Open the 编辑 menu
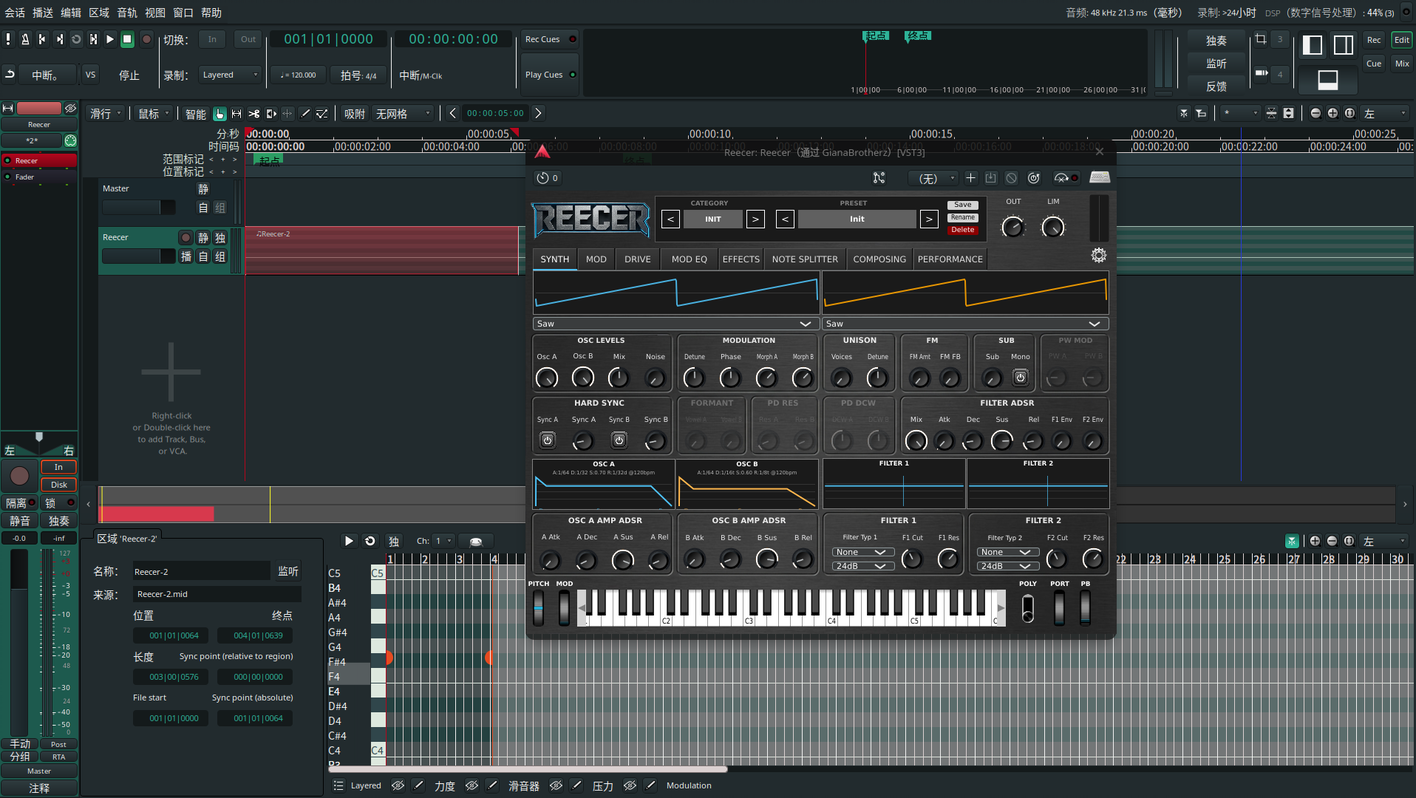 point(71,13)
